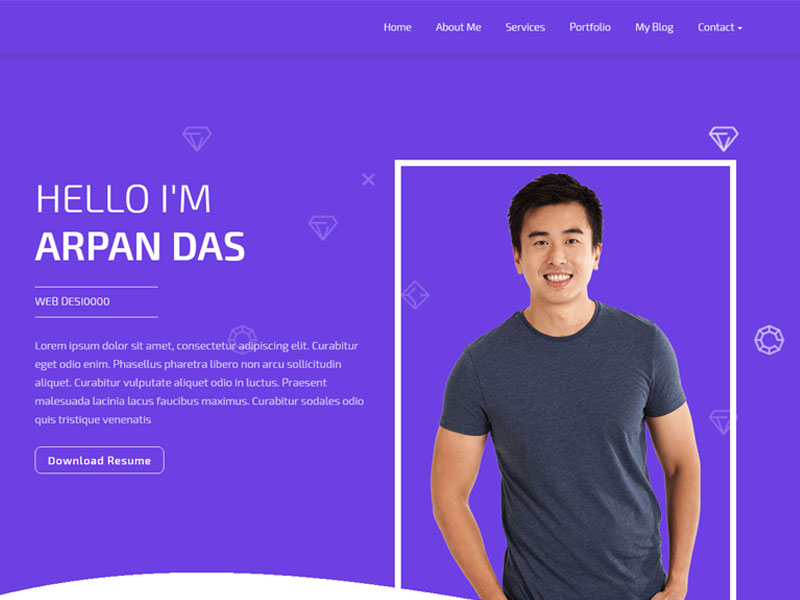Go to the About Me section
Image resolution: width=800 pixels, height=600 pixels.
458,28
